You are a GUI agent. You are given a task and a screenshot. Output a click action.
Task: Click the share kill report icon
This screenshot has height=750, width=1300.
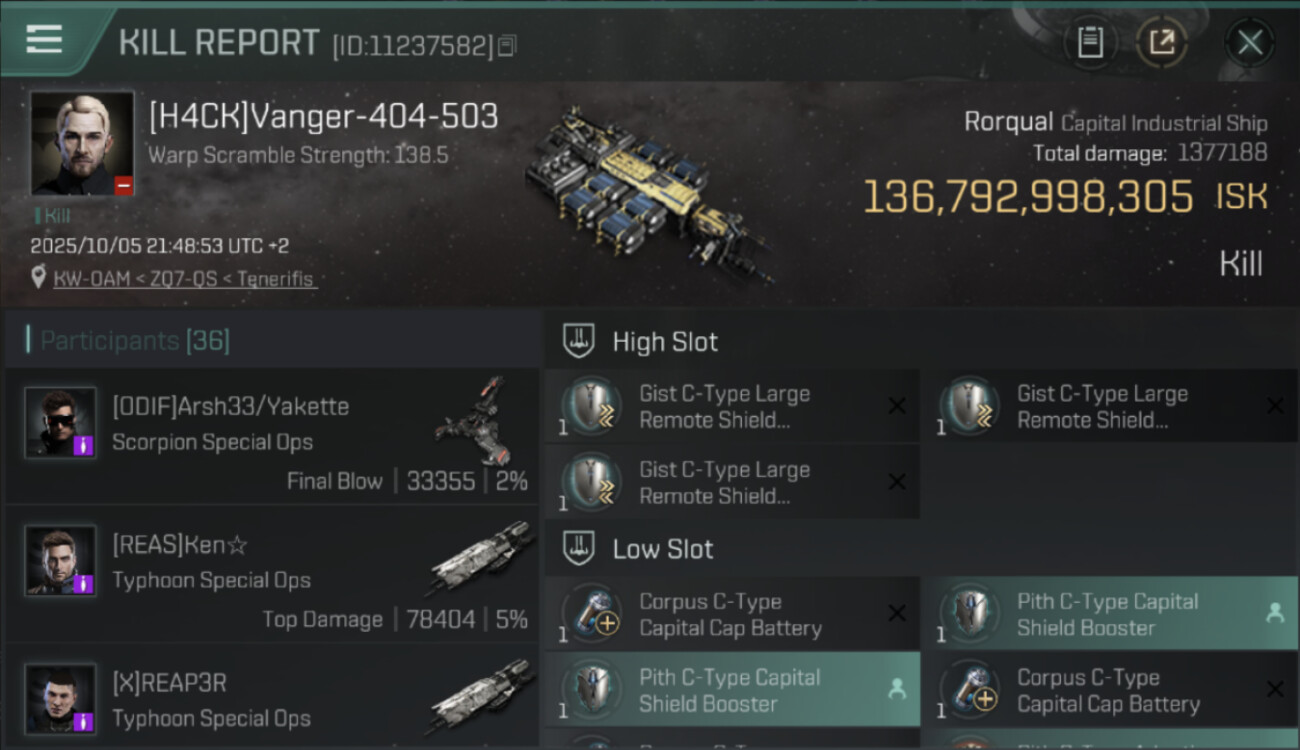(x=1161, y=42)
